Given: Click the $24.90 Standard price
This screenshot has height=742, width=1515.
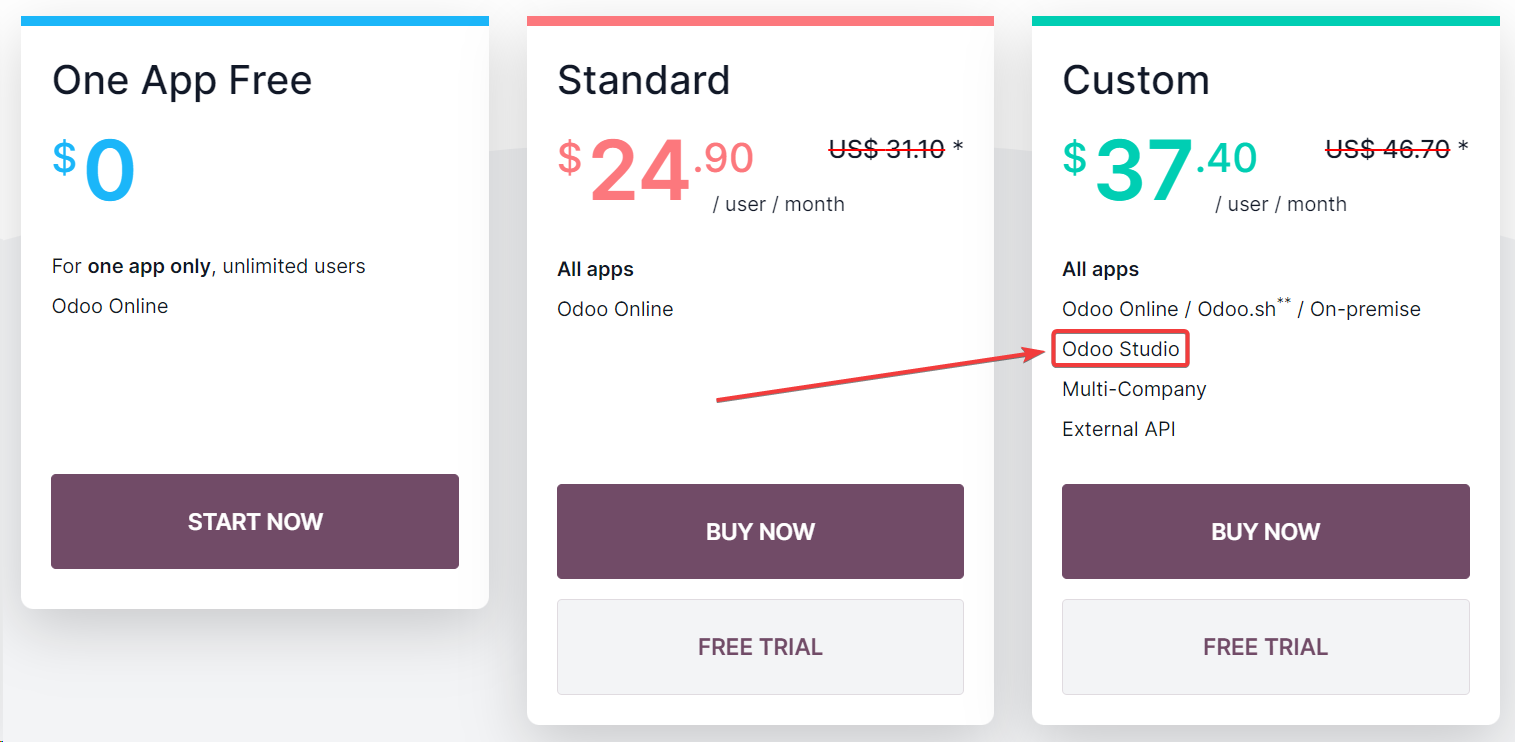Looking at the screenshot, I should point(656,170).
